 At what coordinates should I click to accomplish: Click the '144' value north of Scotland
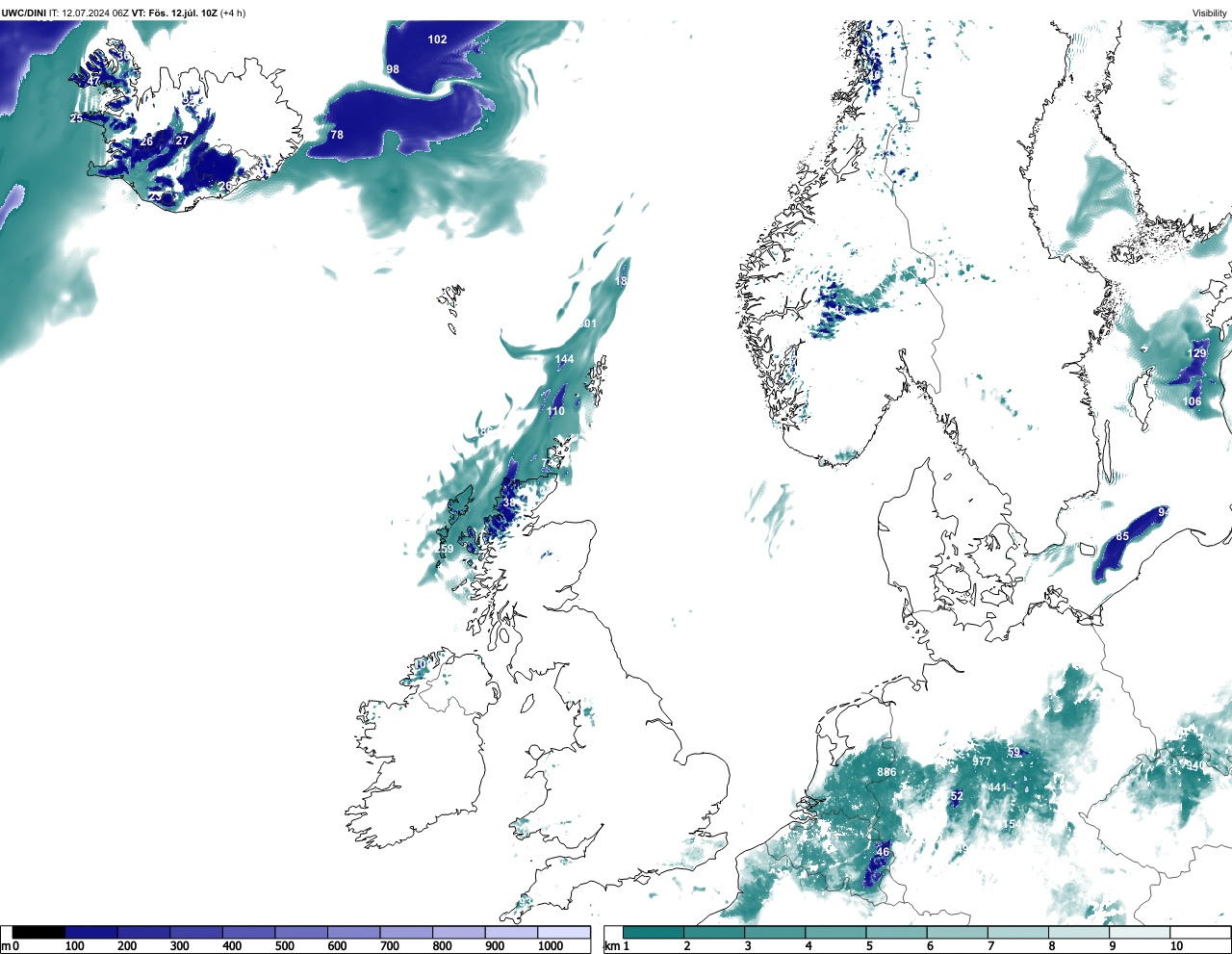564,359
